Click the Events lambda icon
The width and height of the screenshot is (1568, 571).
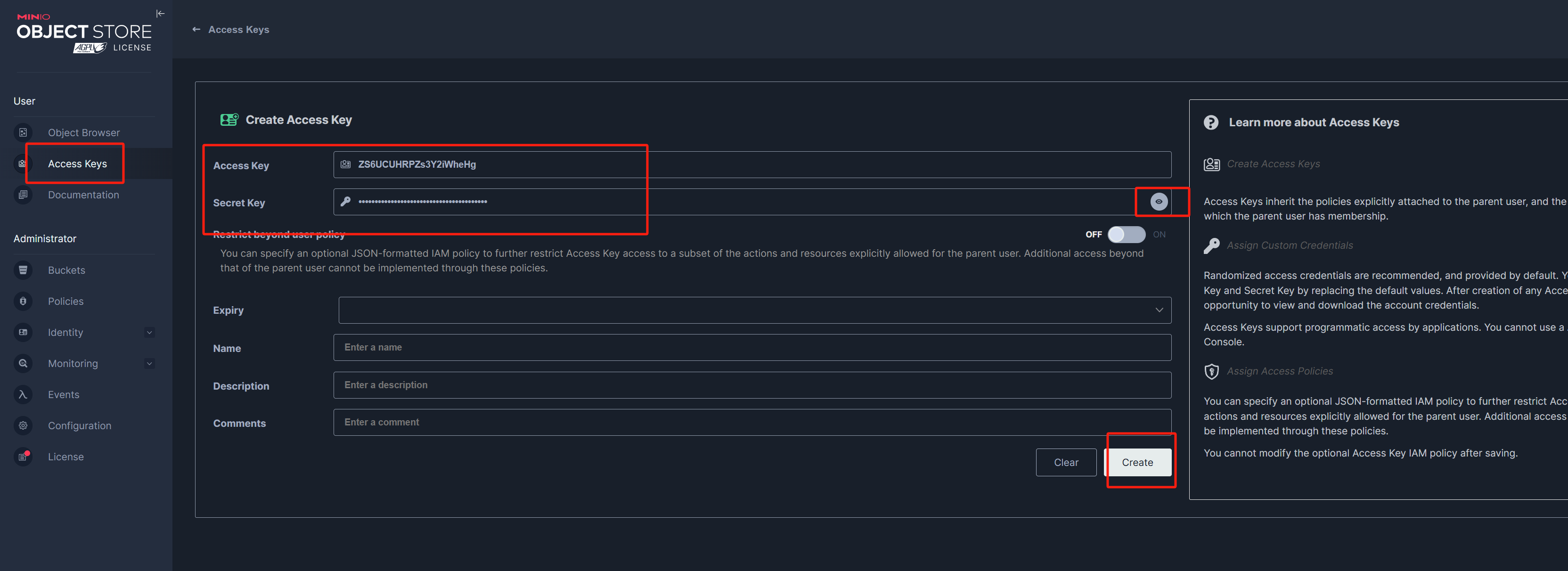click(23, 394)
